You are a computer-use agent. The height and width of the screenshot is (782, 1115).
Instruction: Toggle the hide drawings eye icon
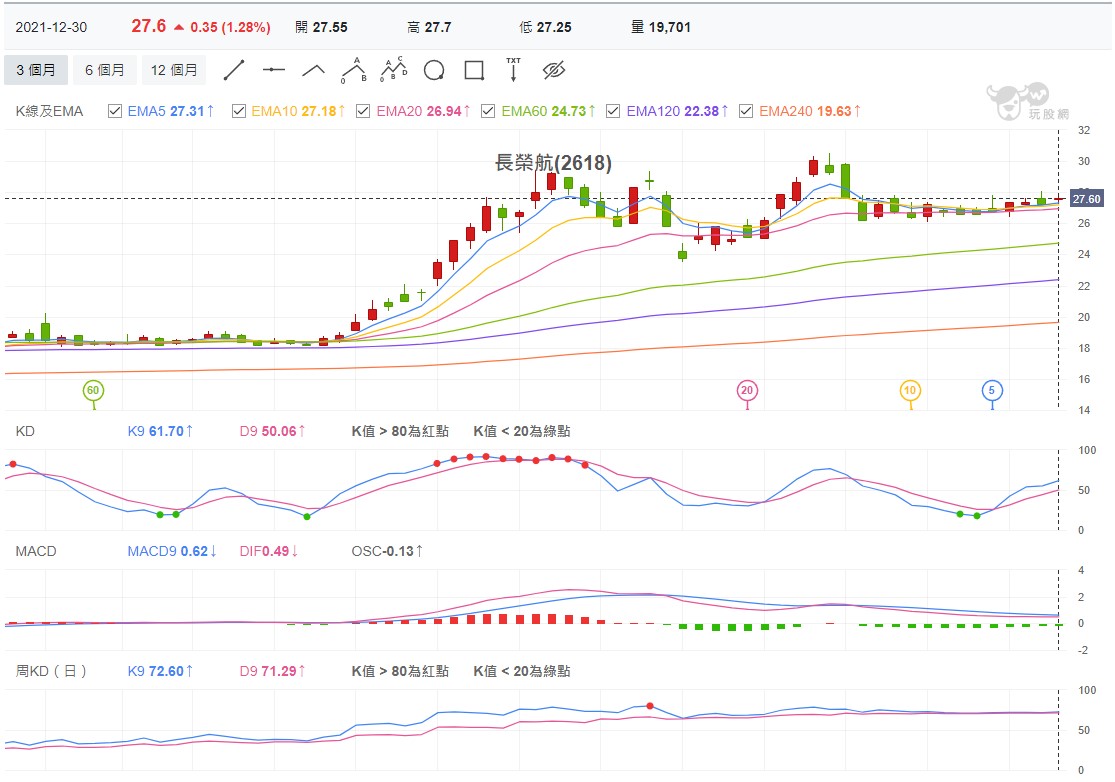tap(554, 70)
